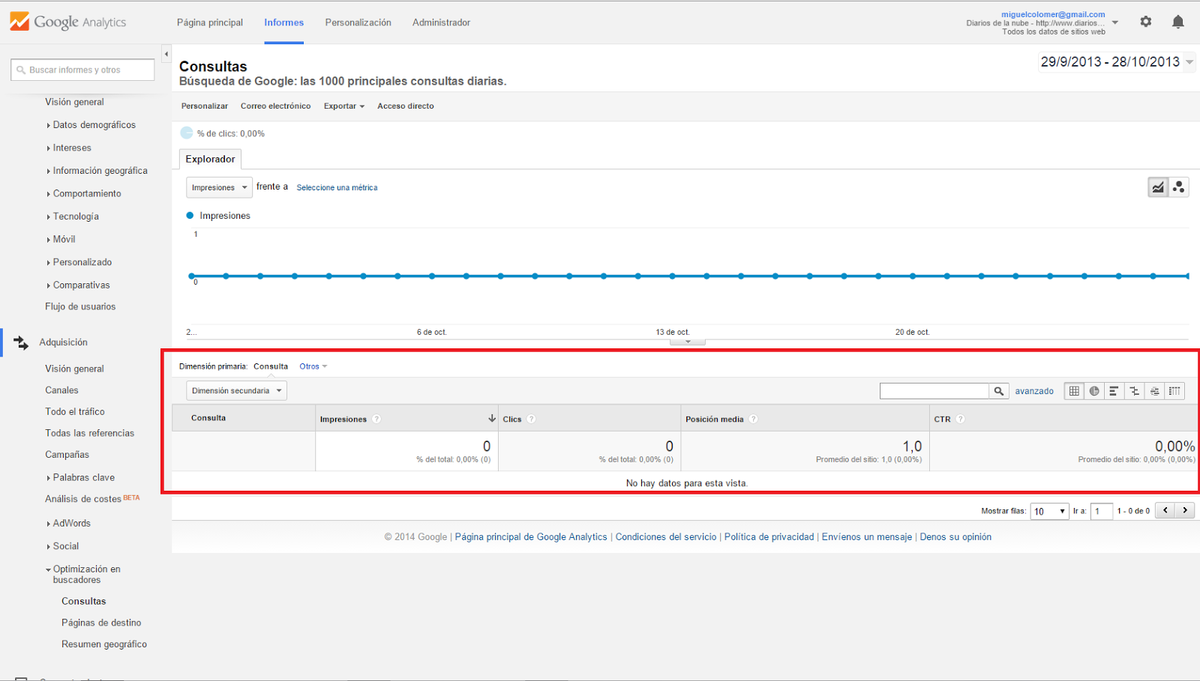Switch table to pie chart view
This screenshot has width=1200, height=681.
[1094, 391]
